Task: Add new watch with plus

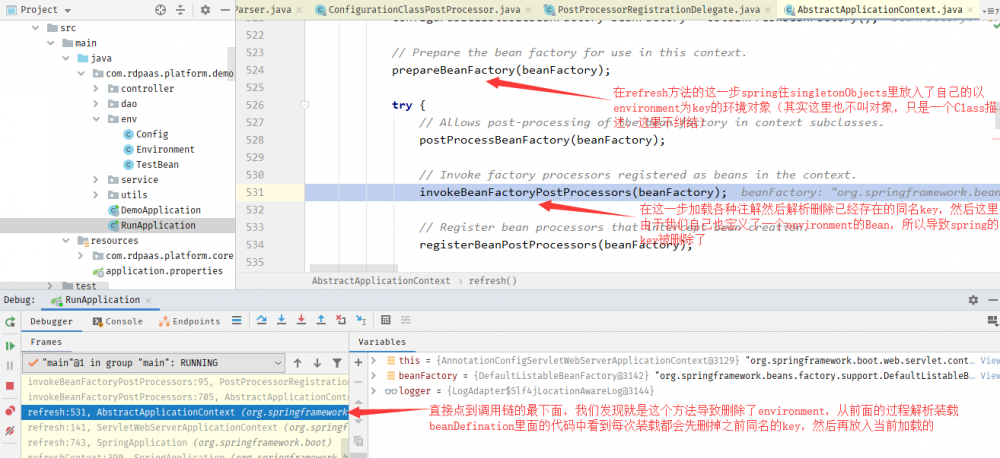Action: click(x=358, y=362)
